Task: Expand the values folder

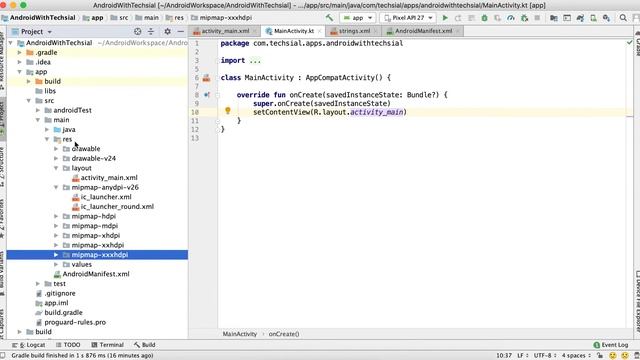Action: click(56, 264)
